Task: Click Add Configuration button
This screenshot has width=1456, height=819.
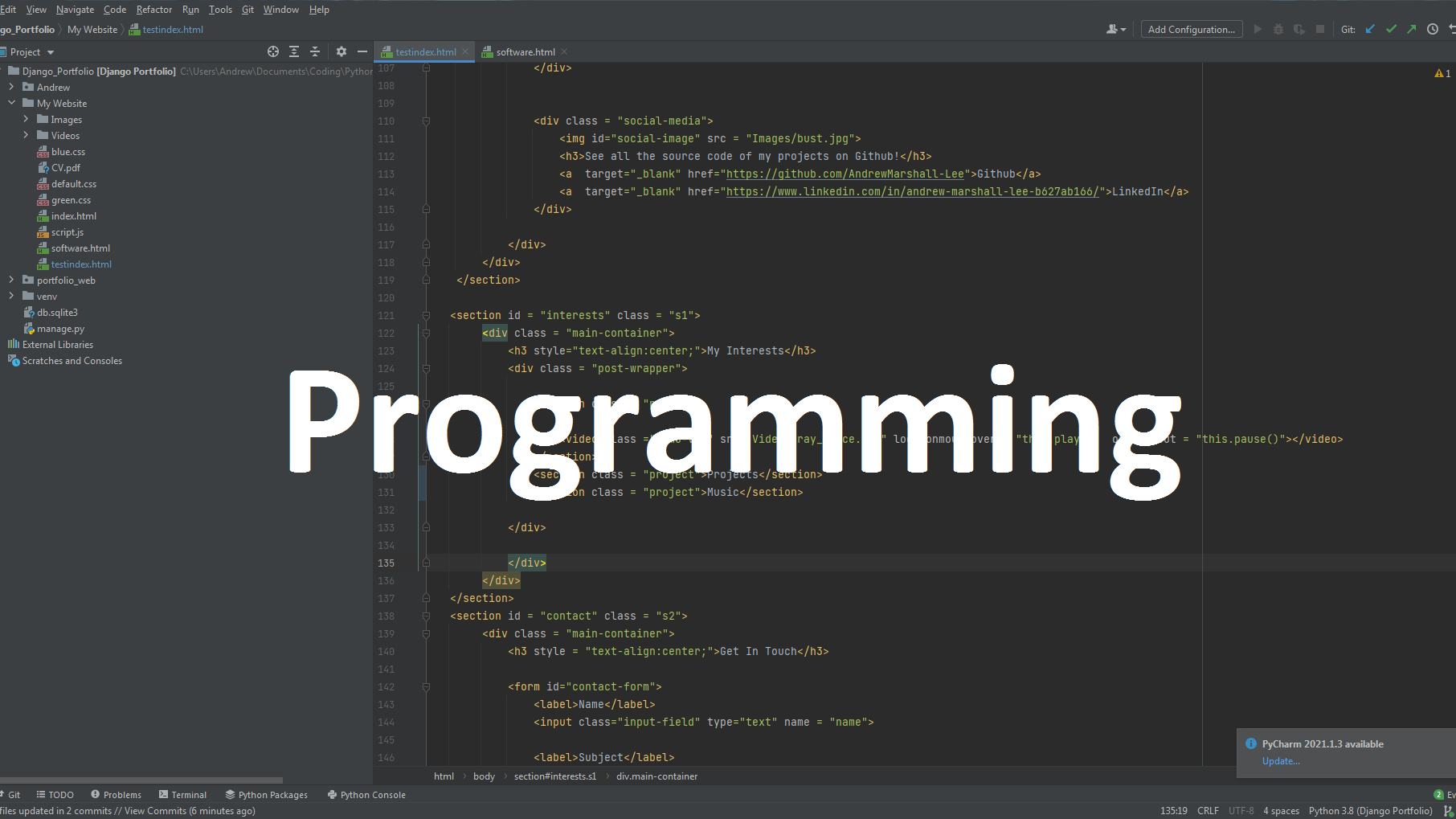Action: point(1192,29)
